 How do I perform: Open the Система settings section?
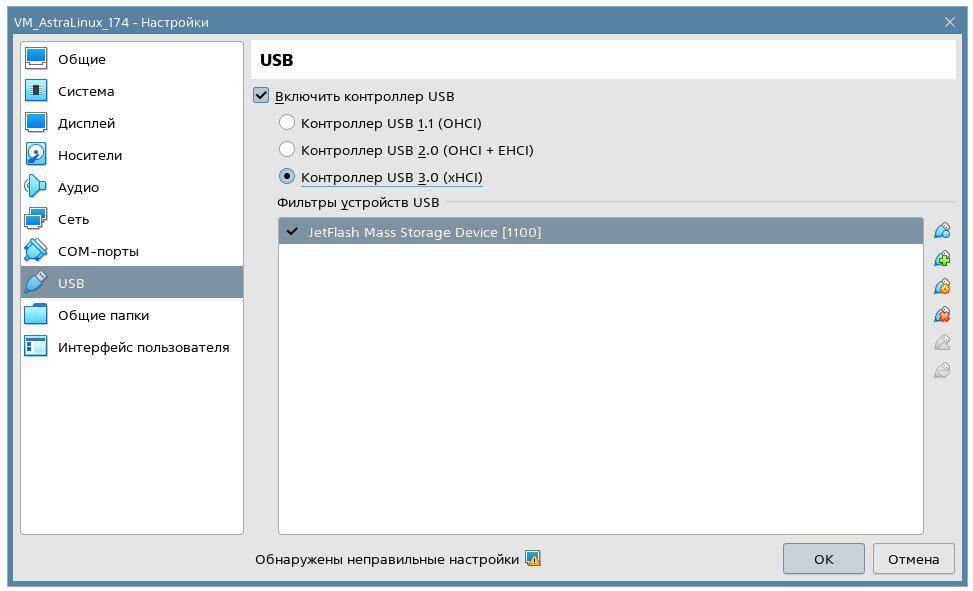[86, 91]
